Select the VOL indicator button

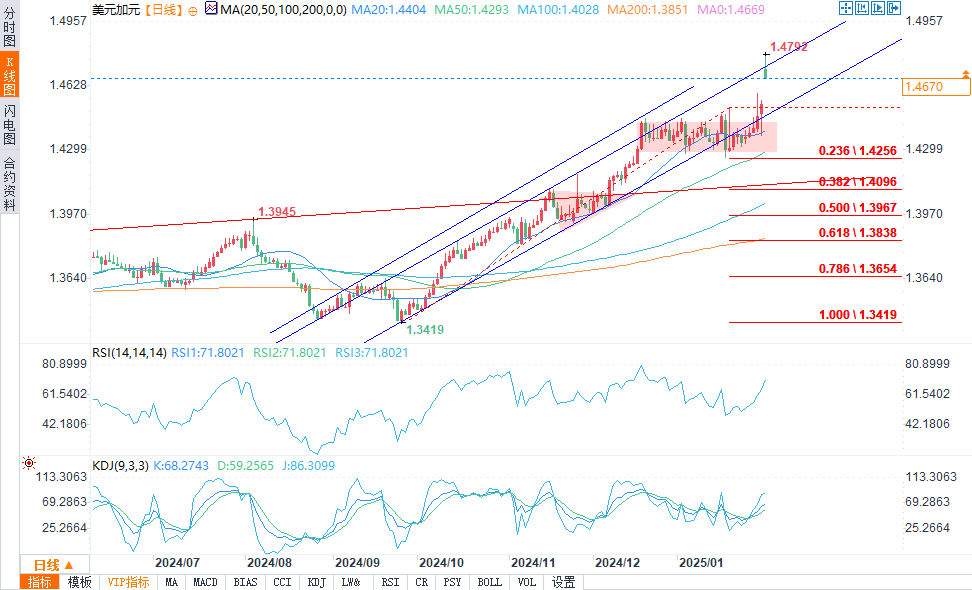pyautogui.click(x=527, y=582)
